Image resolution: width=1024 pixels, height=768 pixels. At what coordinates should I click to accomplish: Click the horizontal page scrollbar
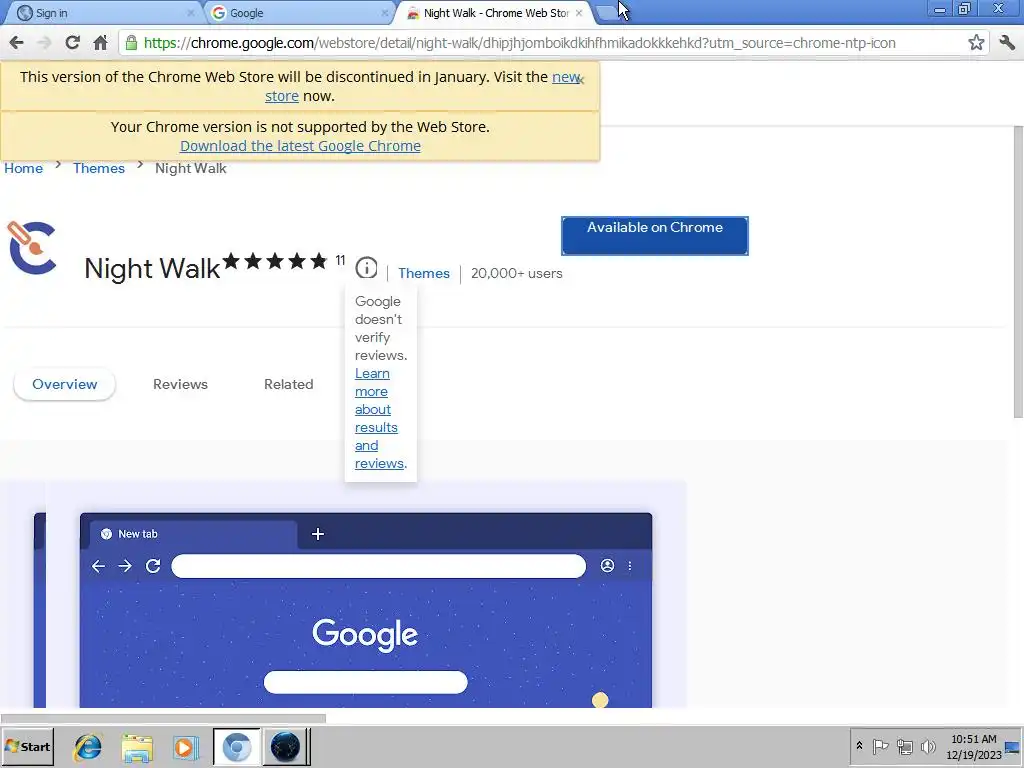pos(163,718)
